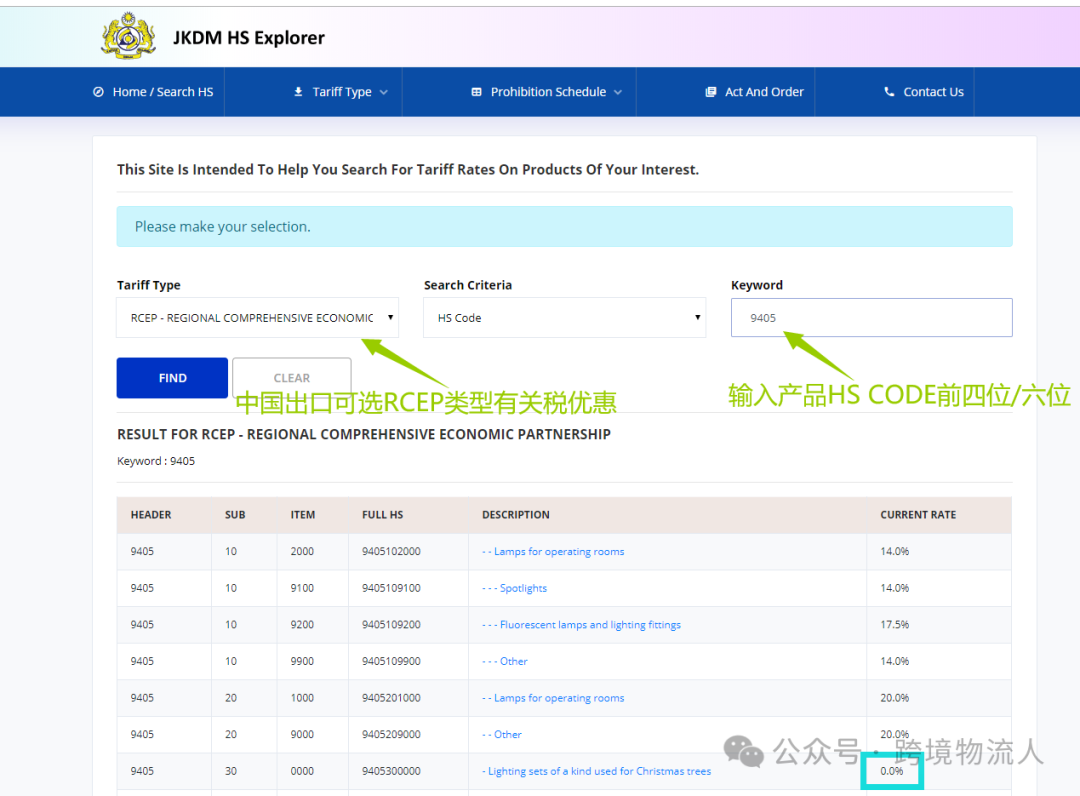This screenshot has width=1080, height=796.
Task: Open the Tariff Type menu
Action: (342, 92)
